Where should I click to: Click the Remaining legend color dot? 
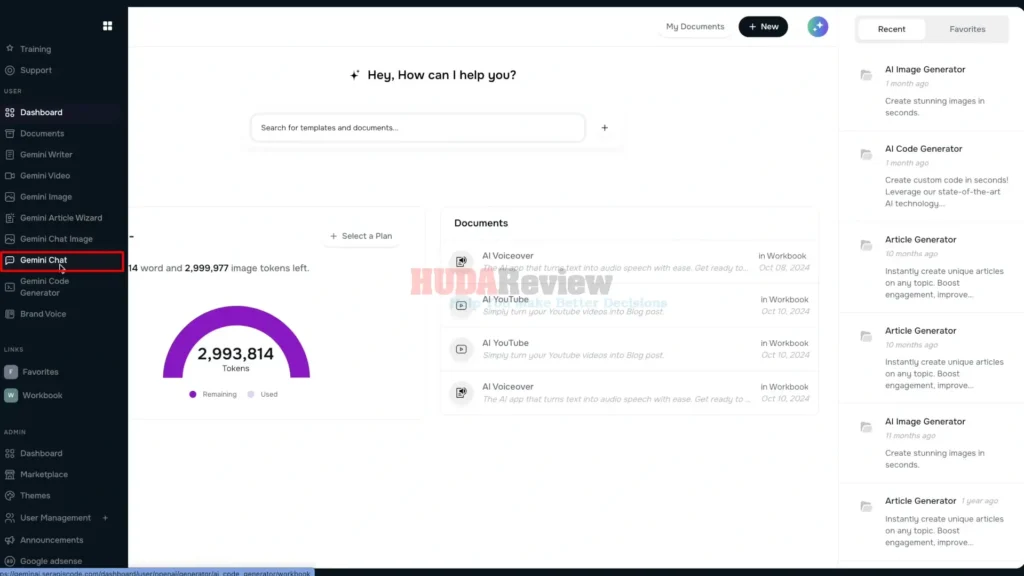pos(193,394)
